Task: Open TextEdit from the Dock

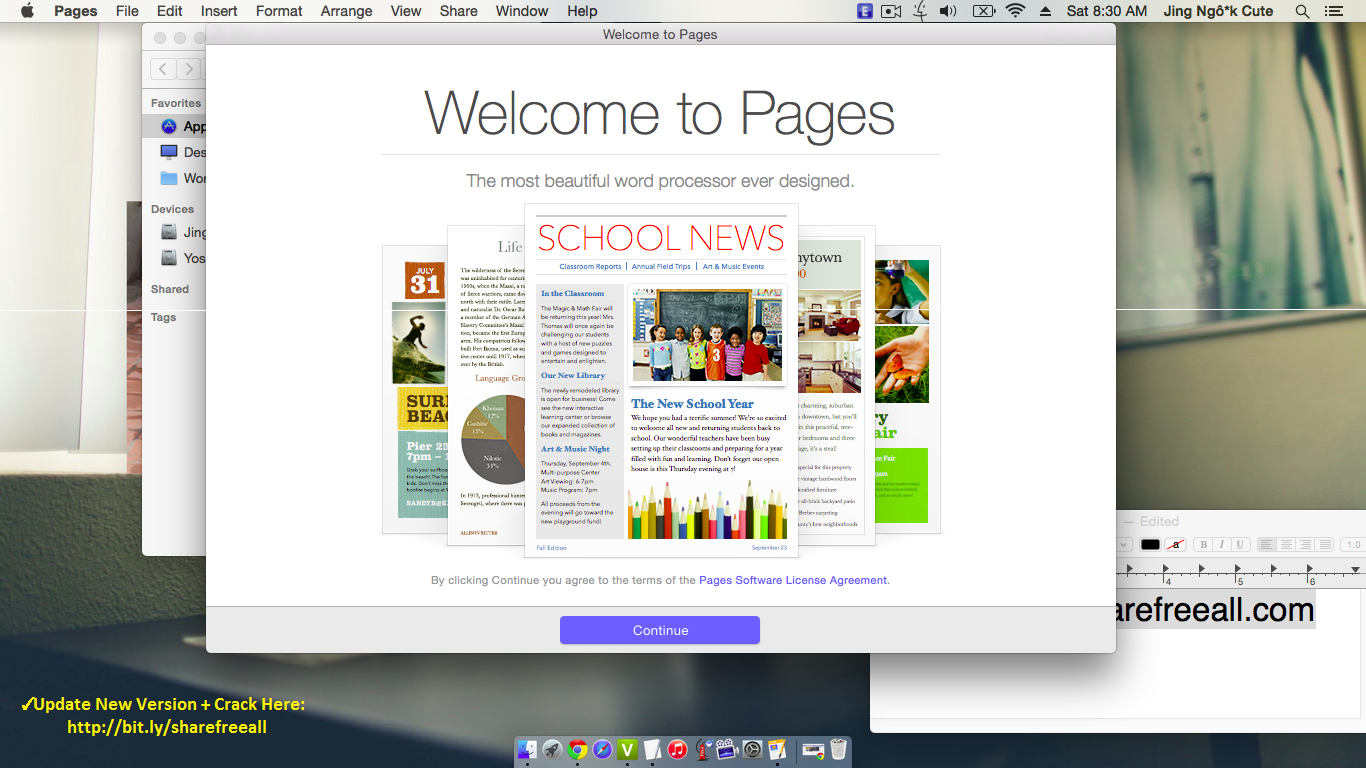Action: (652, 749)
